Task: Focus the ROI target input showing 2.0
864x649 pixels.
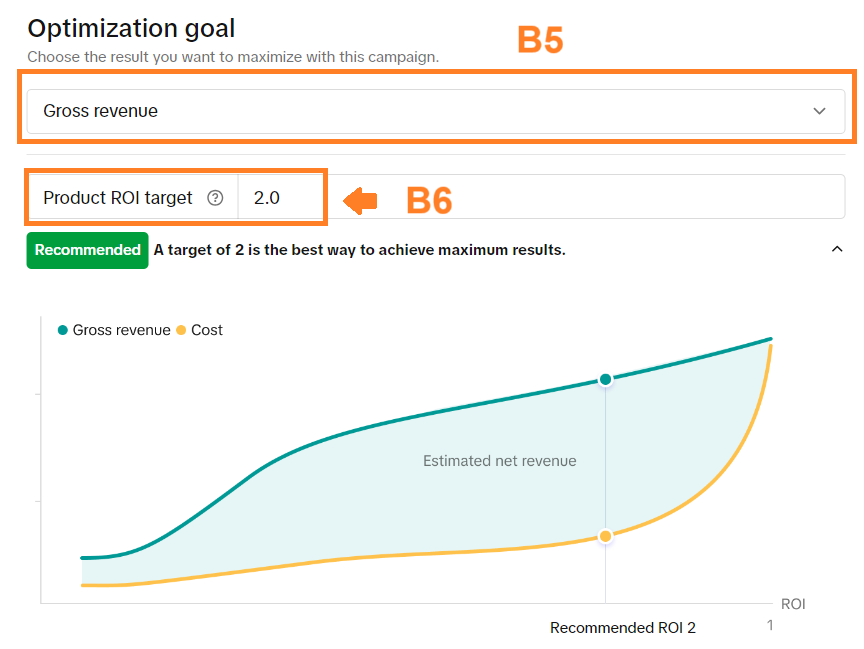Action: tap(280, 198)
